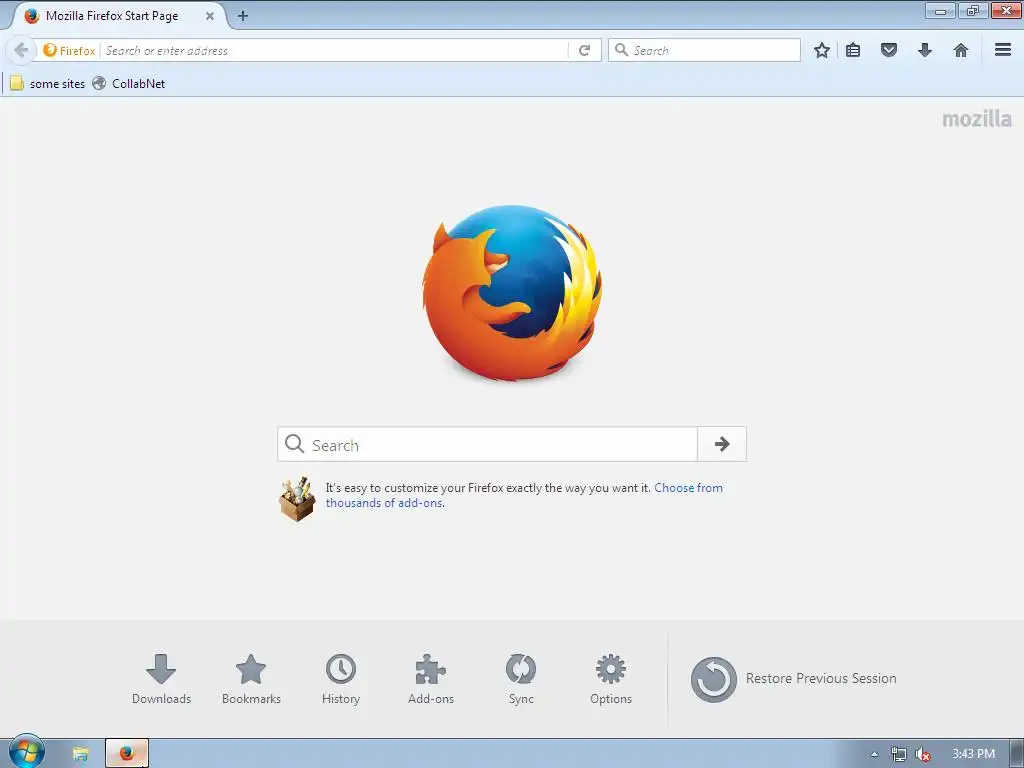
Task: Open the hamburger menu
Action: click(x=1003, y=50)
